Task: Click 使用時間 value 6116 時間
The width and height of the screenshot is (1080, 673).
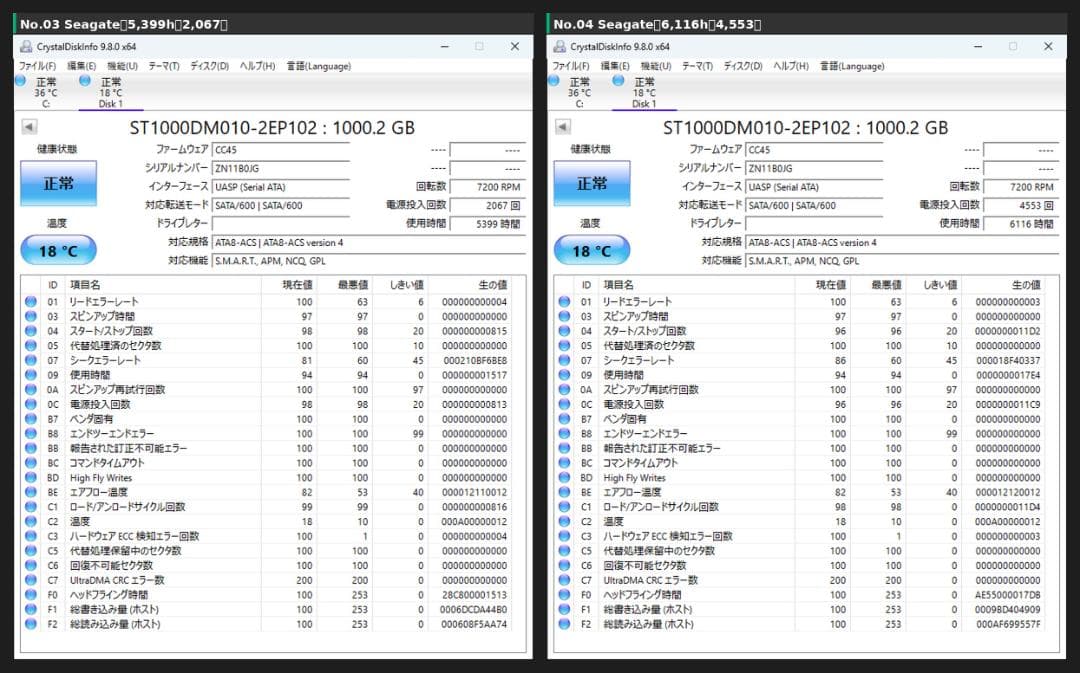Action: 1021,224
